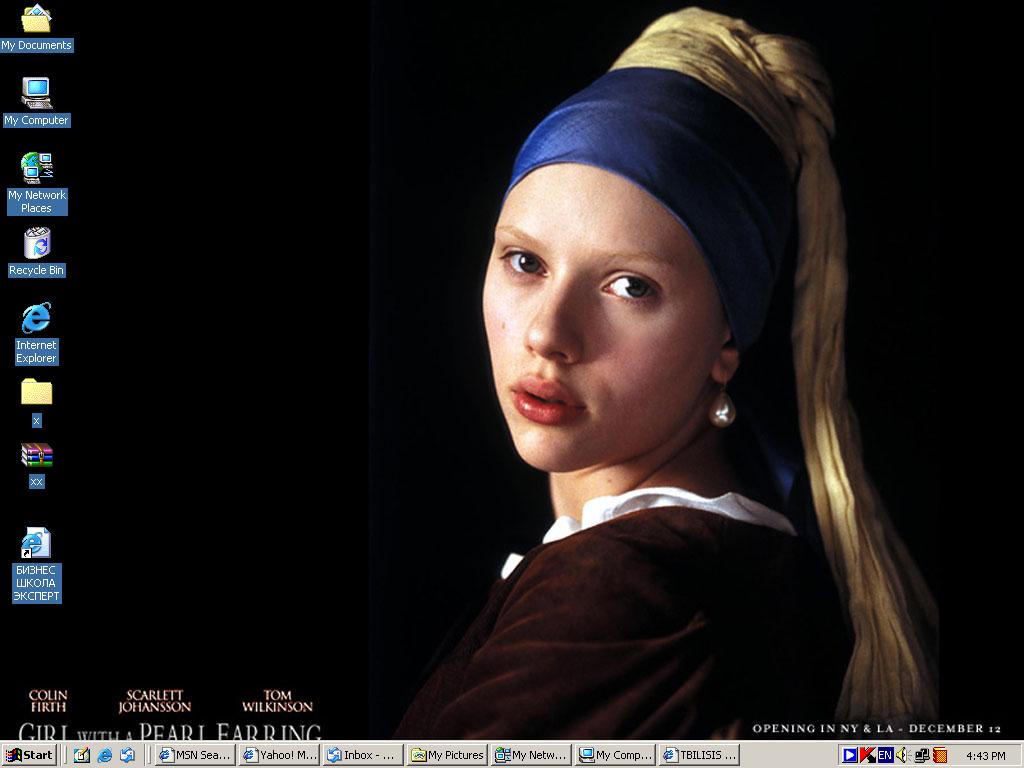This screenshot has height=768, width=1024.
Task: Click the Show Desktop quick launch icon
Action: coord(82,755)
